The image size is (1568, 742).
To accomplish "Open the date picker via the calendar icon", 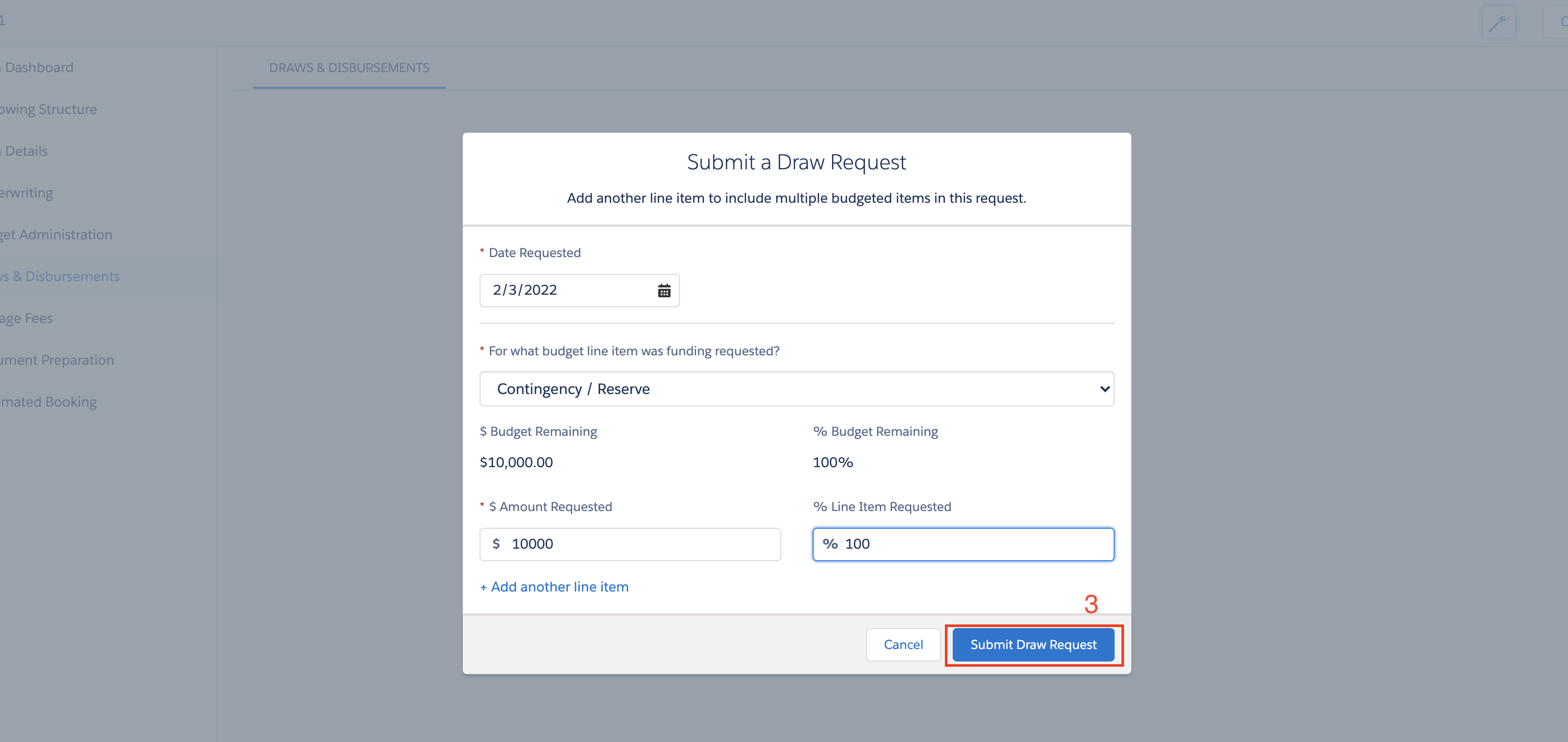I will point(663,291).
